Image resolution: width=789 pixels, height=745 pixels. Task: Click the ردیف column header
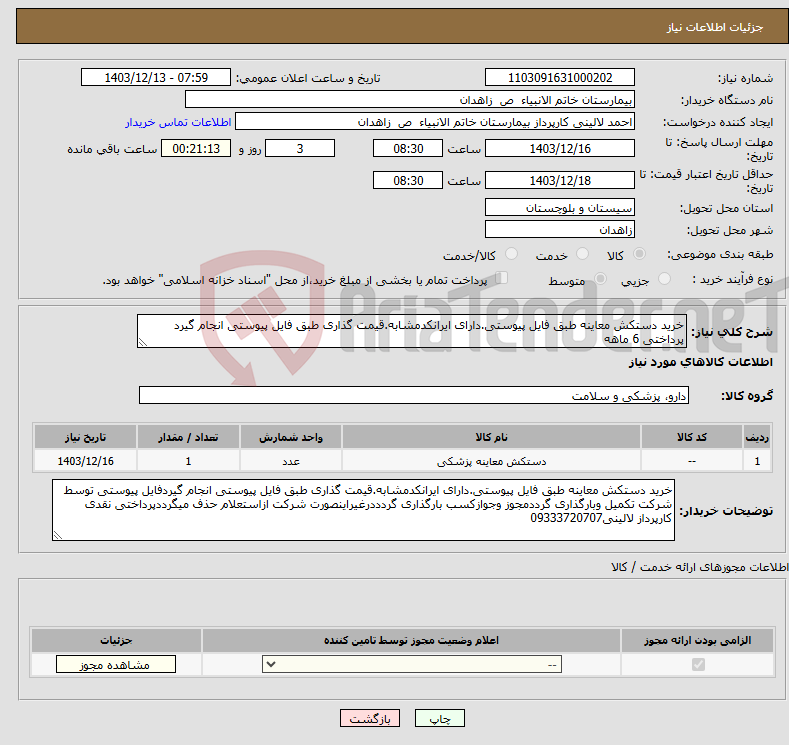click(x=757, y=437)
